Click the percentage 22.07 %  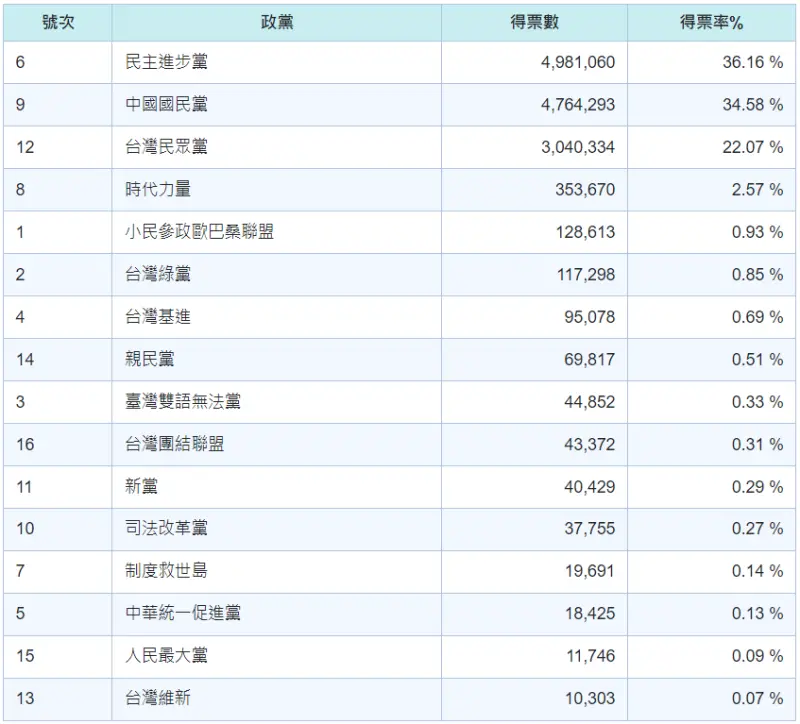[x=753, y=147]
